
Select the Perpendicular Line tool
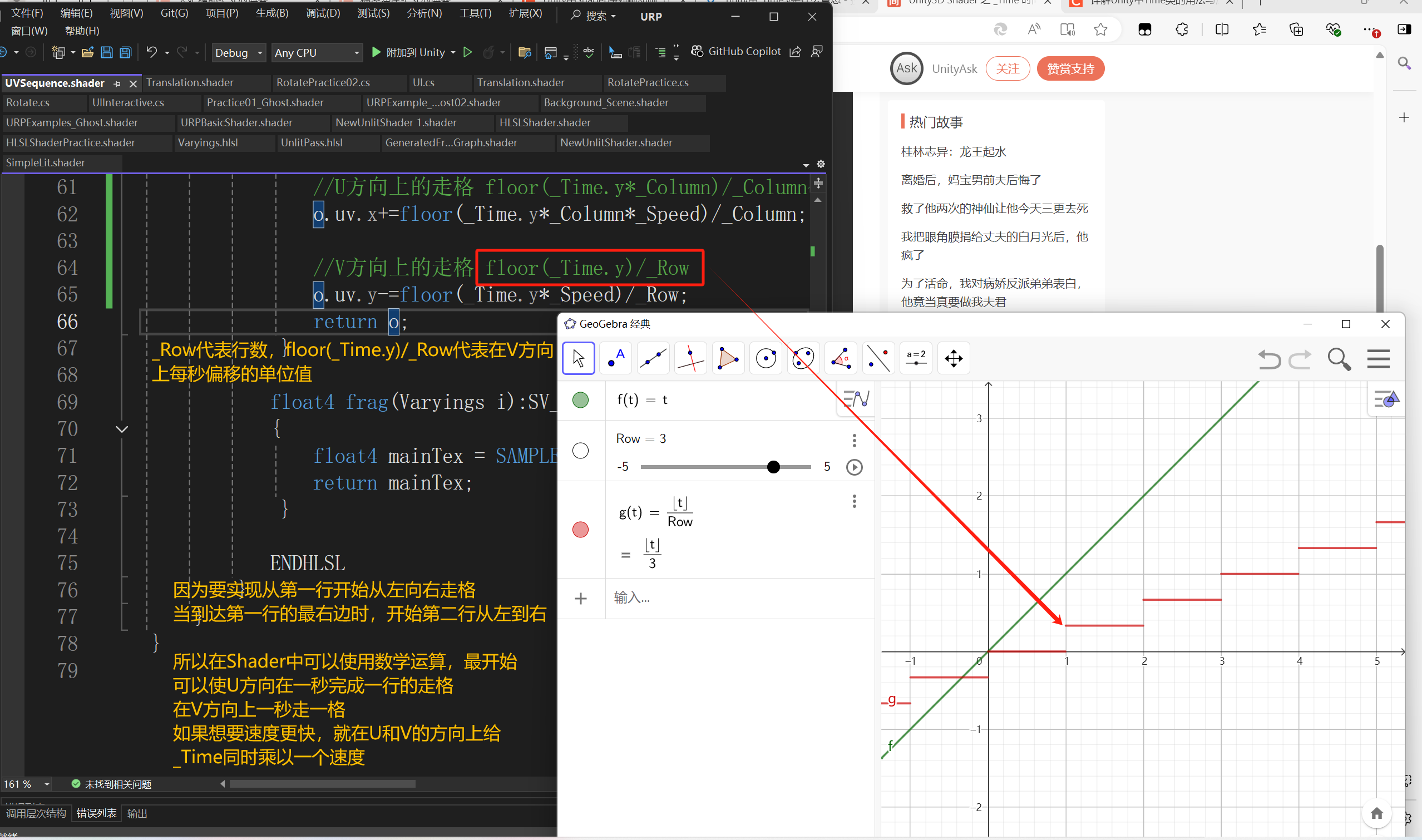690,358
